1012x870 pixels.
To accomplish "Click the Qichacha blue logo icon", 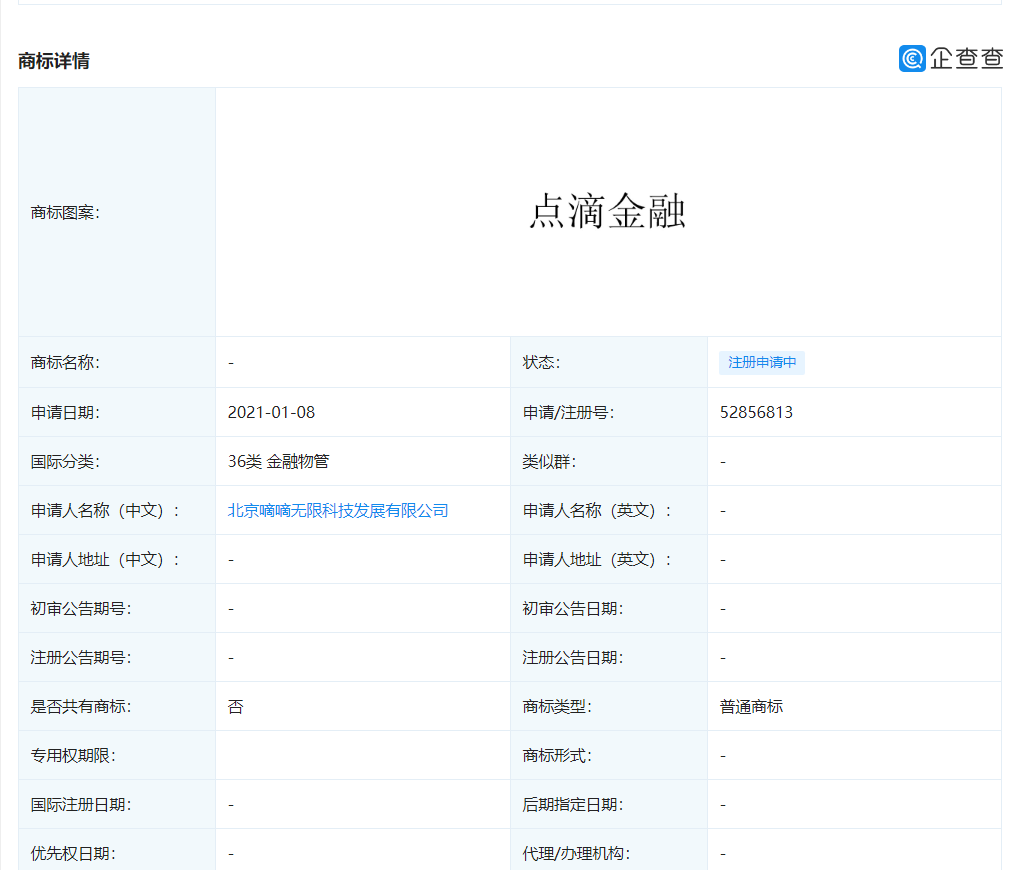I will point(912,59).
